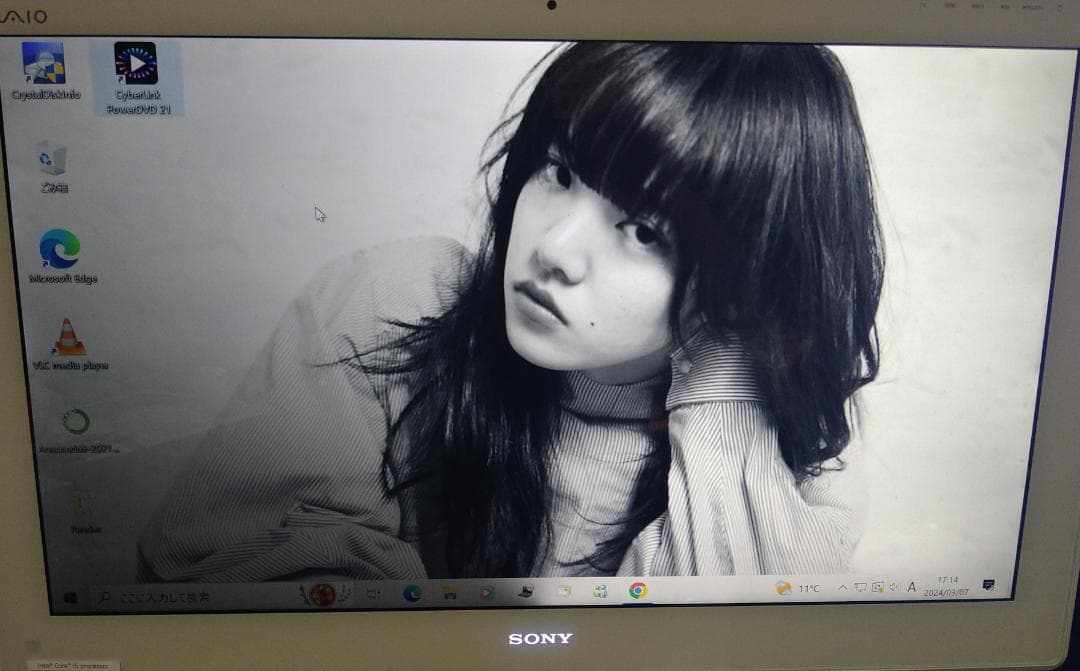Expand hidden system tray icons chevron

coord(842,589)
